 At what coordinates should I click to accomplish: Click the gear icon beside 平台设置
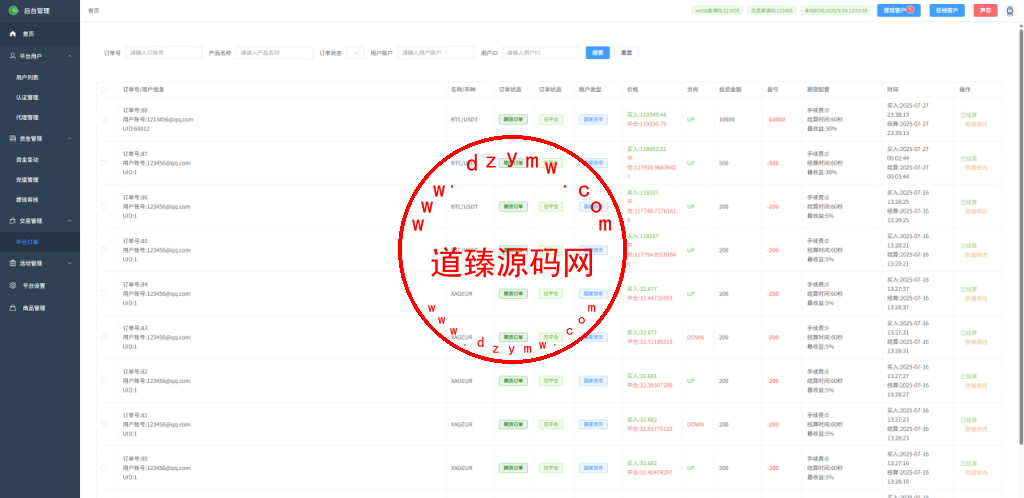12,285
